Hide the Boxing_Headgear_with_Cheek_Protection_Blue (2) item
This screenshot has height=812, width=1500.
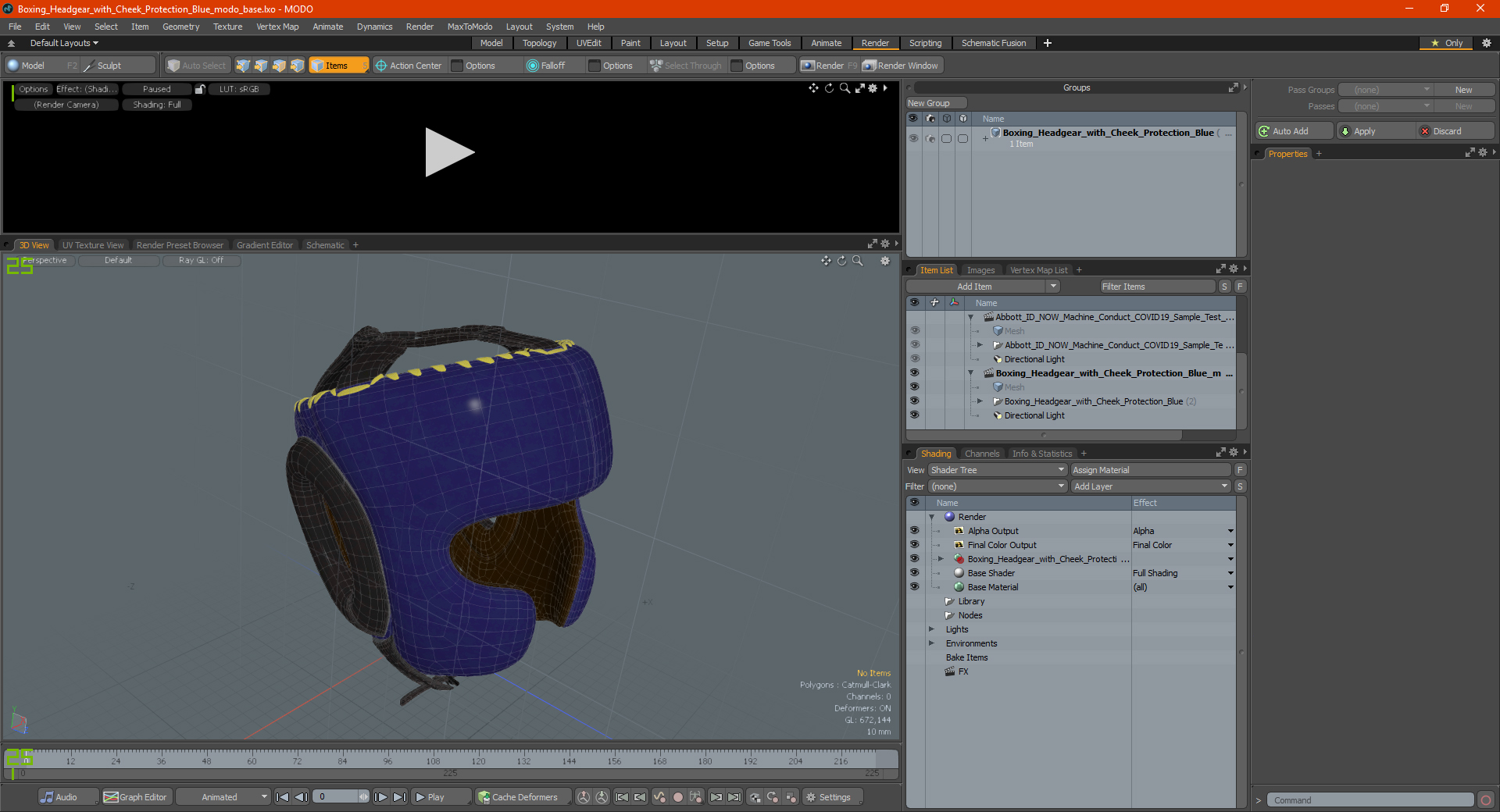pyautogui.click(x=914, y=401)
